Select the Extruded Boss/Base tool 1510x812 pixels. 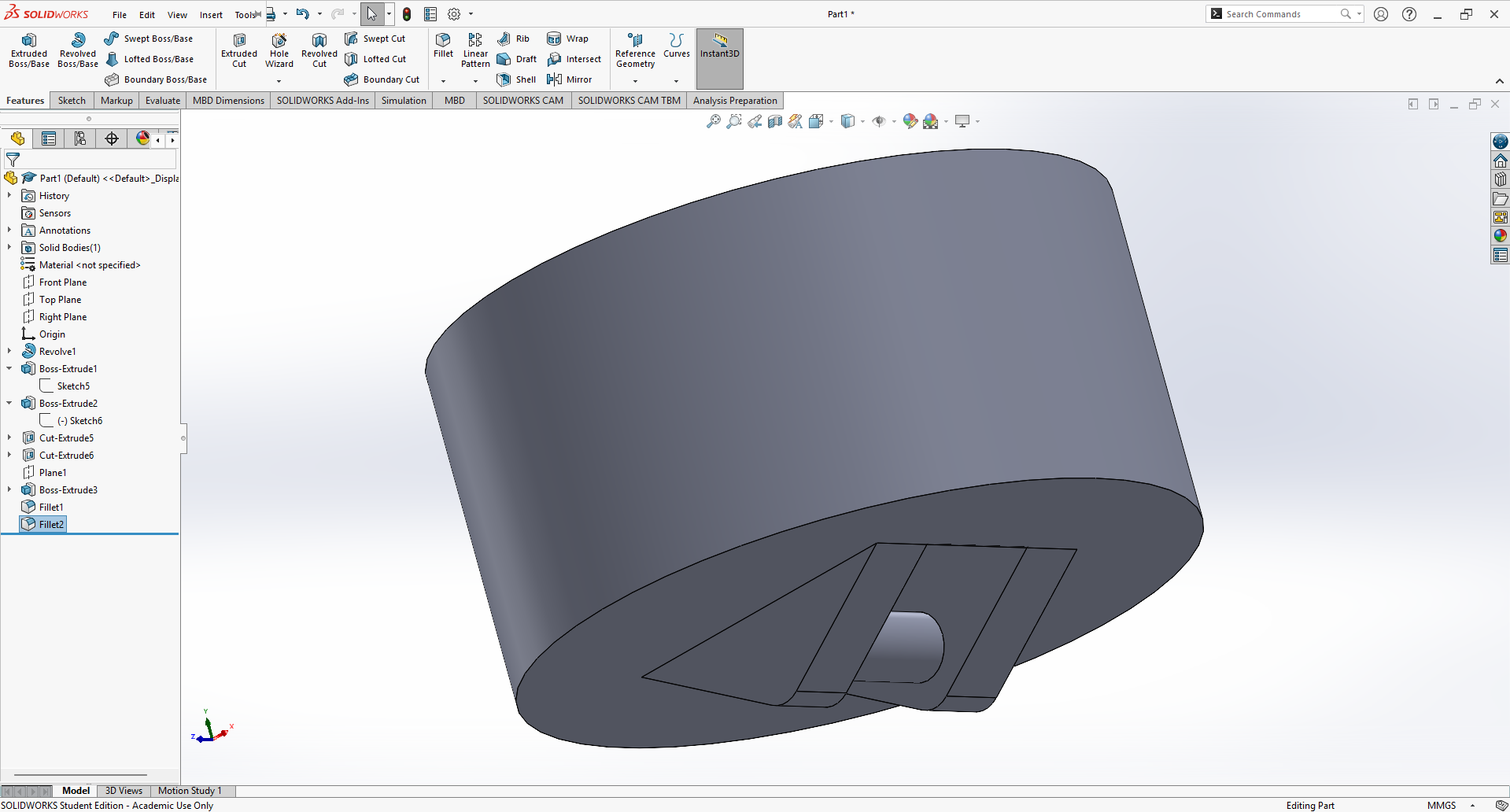point(29,50)
